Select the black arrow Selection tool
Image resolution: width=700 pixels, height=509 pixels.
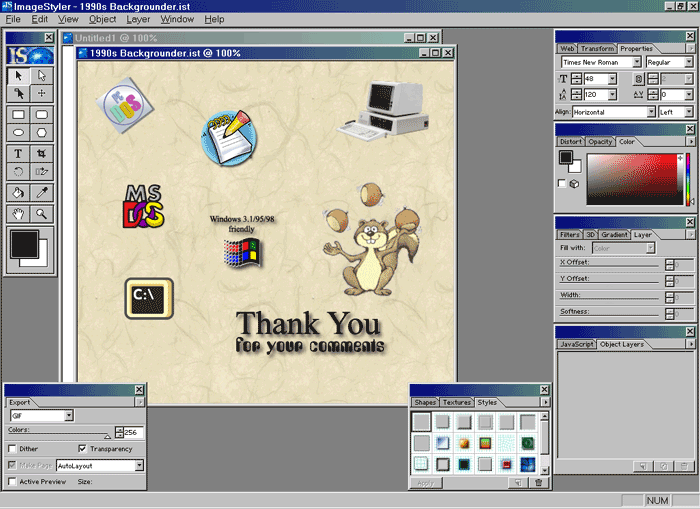tap(18, 76)
